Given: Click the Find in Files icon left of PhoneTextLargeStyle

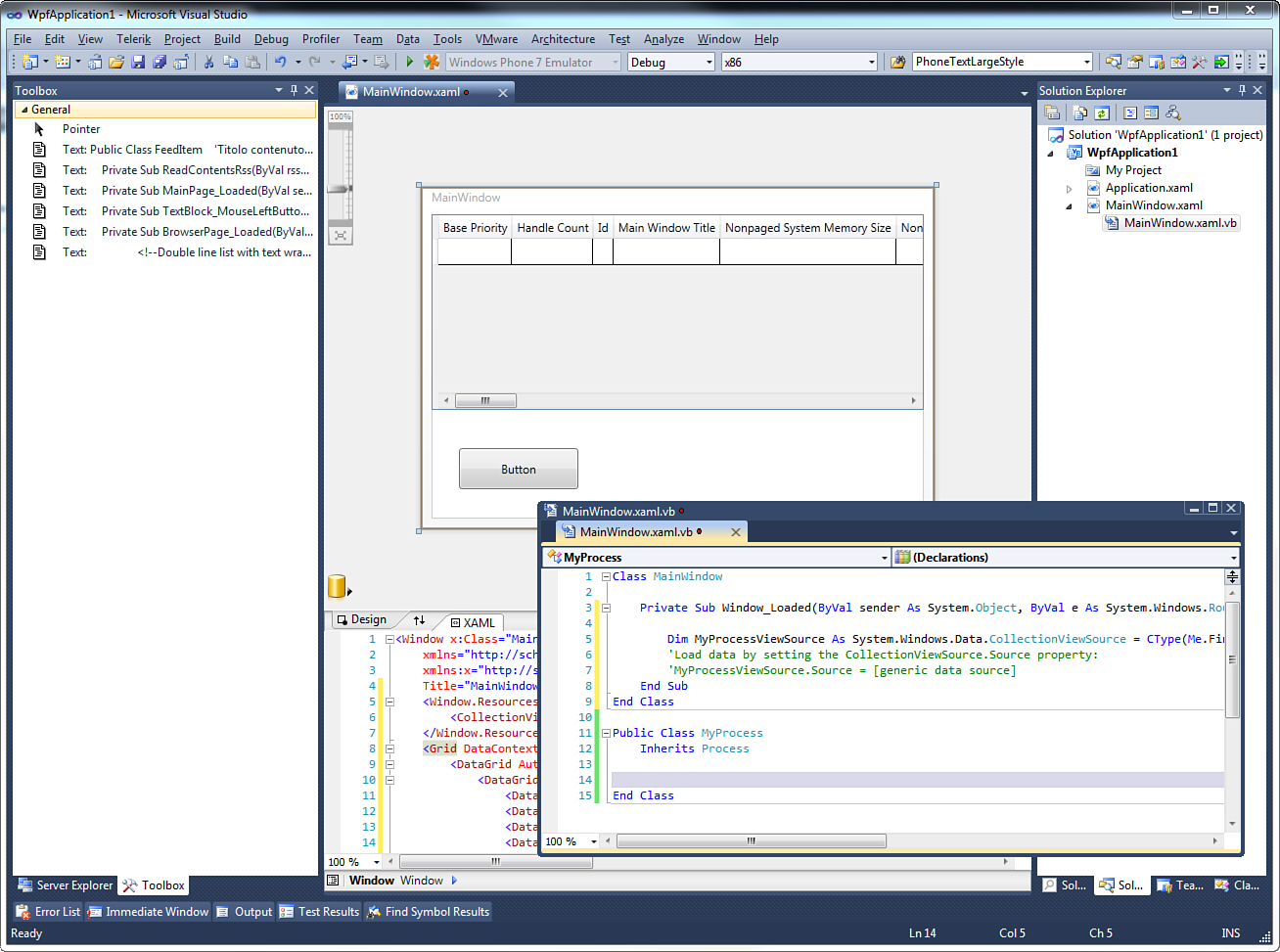Looking at the screenshot, I should point(897,62).
